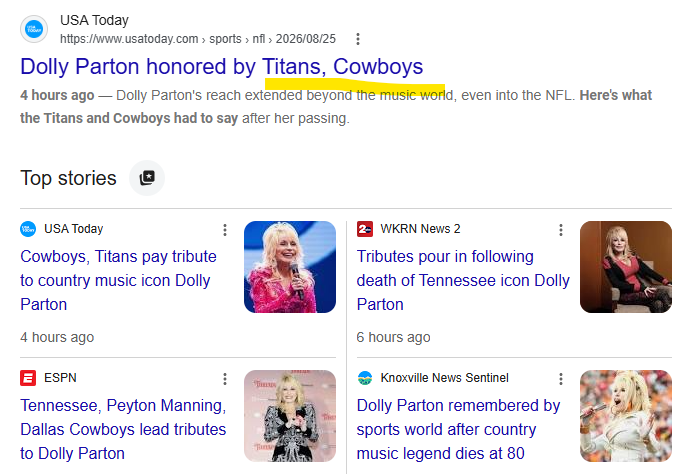Open "Tributes pour in following death" story
Viewport: 696px width, 474px height.
(x=463, y=280)
